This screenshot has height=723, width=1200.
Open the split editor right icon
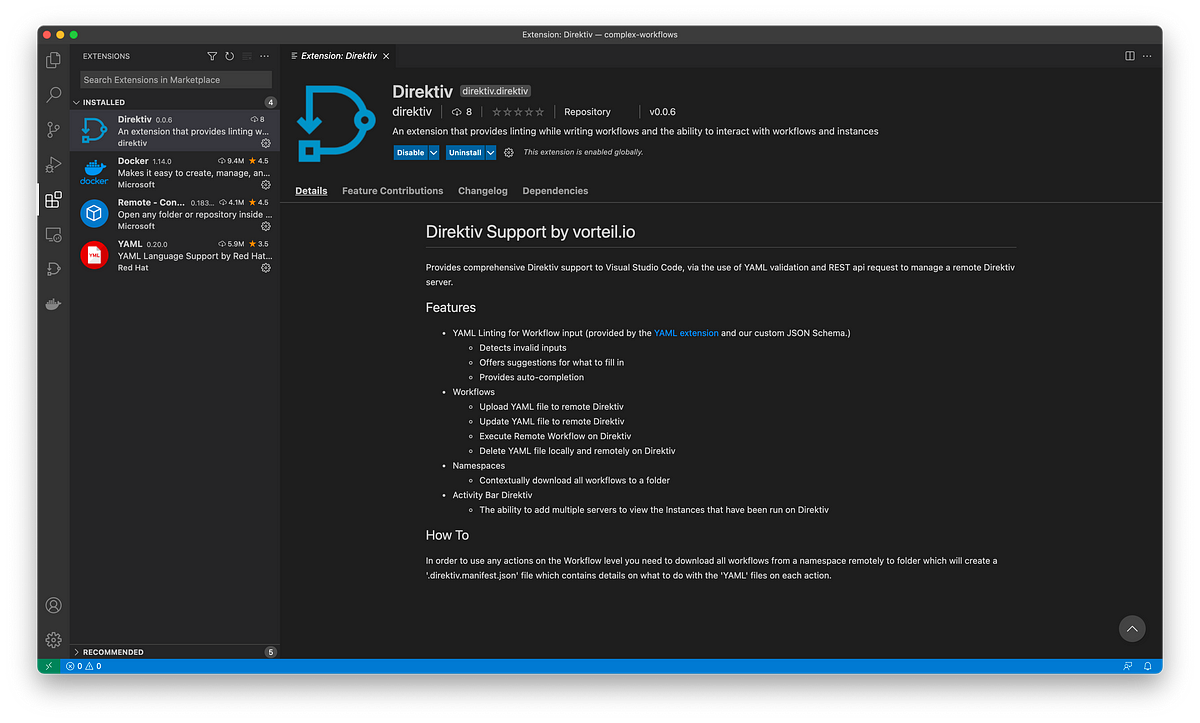[1130, 56]
